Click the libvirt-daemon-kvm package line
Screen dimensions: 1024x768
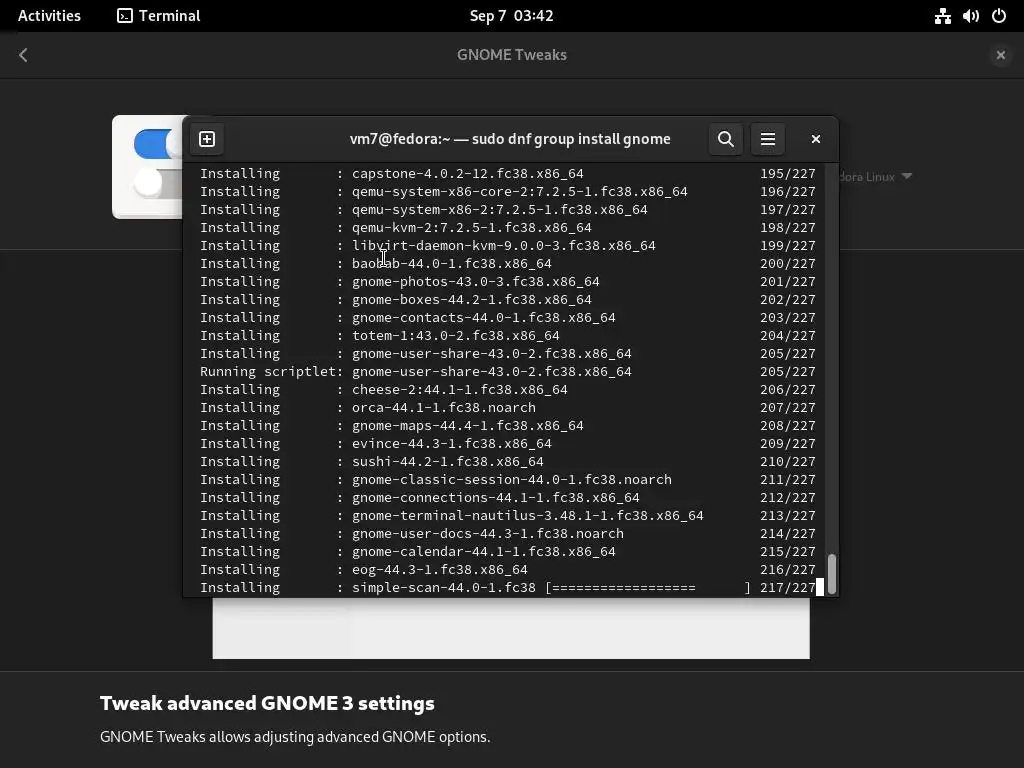507,246
